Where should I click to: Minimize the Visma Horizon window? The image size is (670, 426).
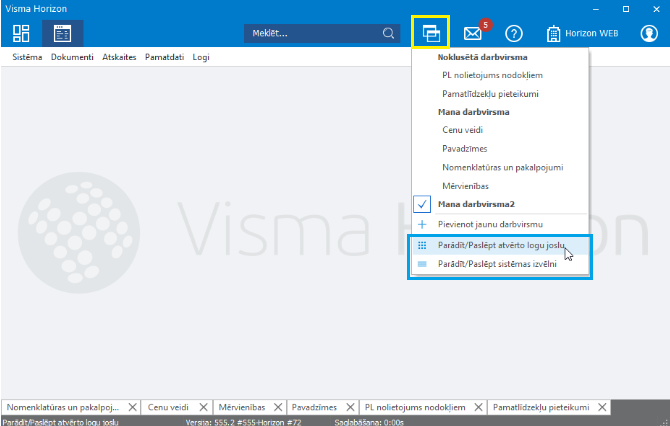pyautogui.click(x=596, y=9)
